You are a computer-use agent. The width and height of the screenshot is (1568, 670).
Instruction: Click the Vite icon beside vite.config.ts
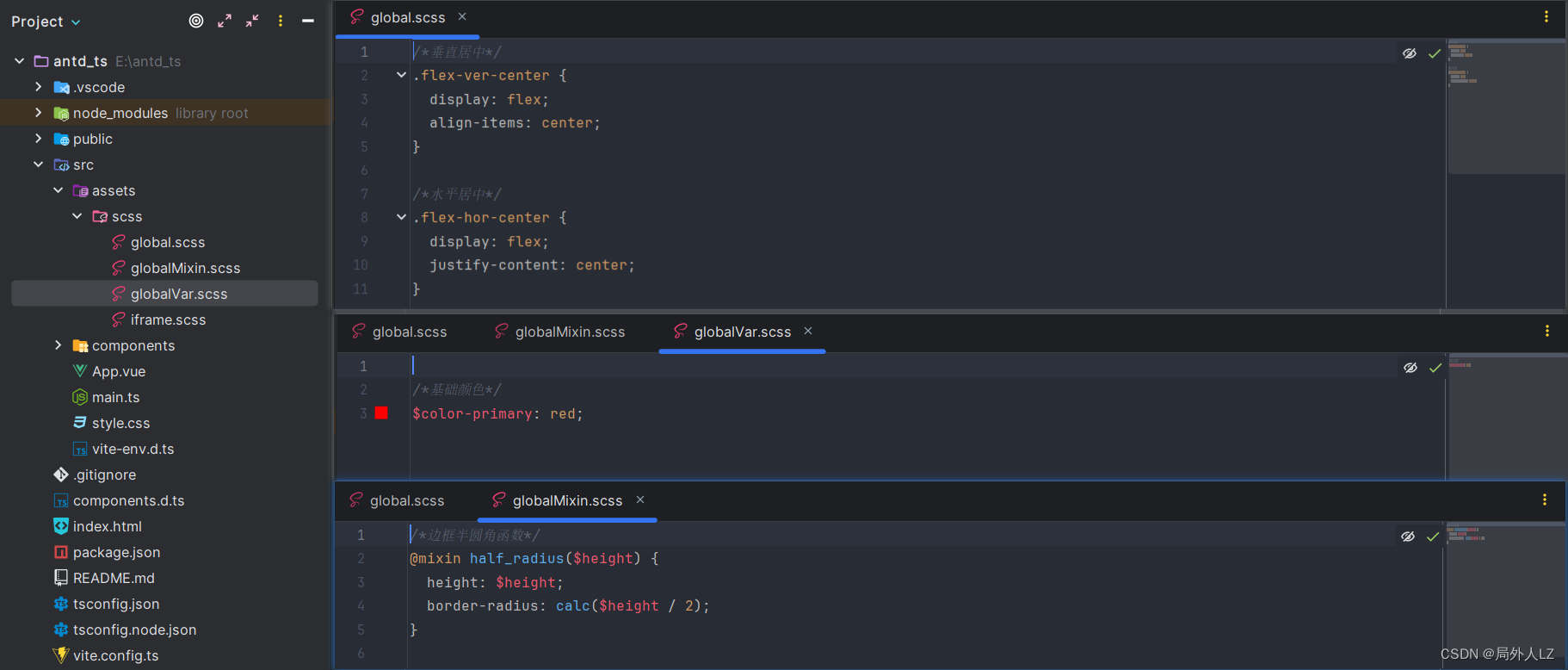61,655
